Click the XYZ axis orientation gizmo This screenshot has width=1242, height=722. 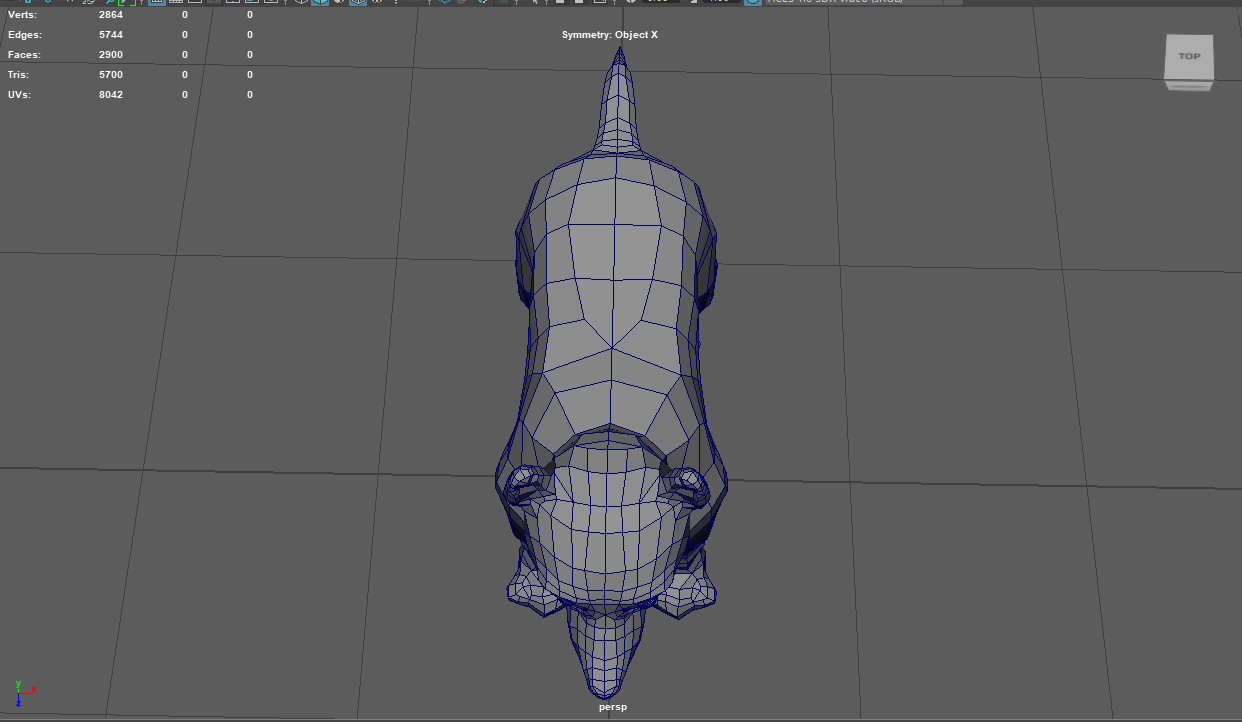24,693
